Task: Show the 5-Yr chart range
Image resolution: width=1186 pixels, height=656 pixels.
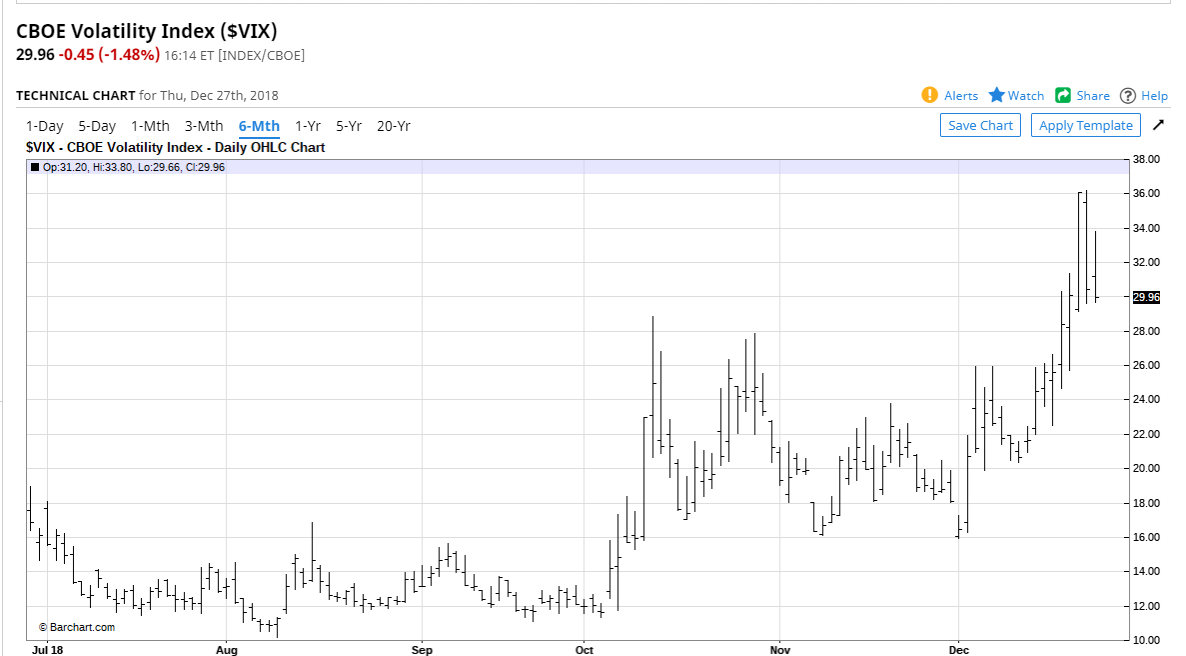Action: pos(349,126)
